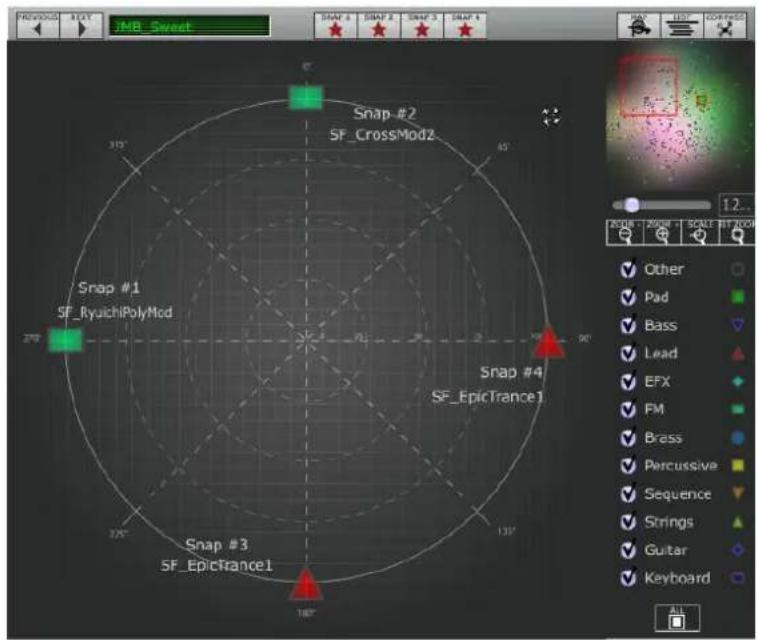Click the green Strings triangle legend icon
This screenshot has width=757, height=640.
click(x=738, y=522)
